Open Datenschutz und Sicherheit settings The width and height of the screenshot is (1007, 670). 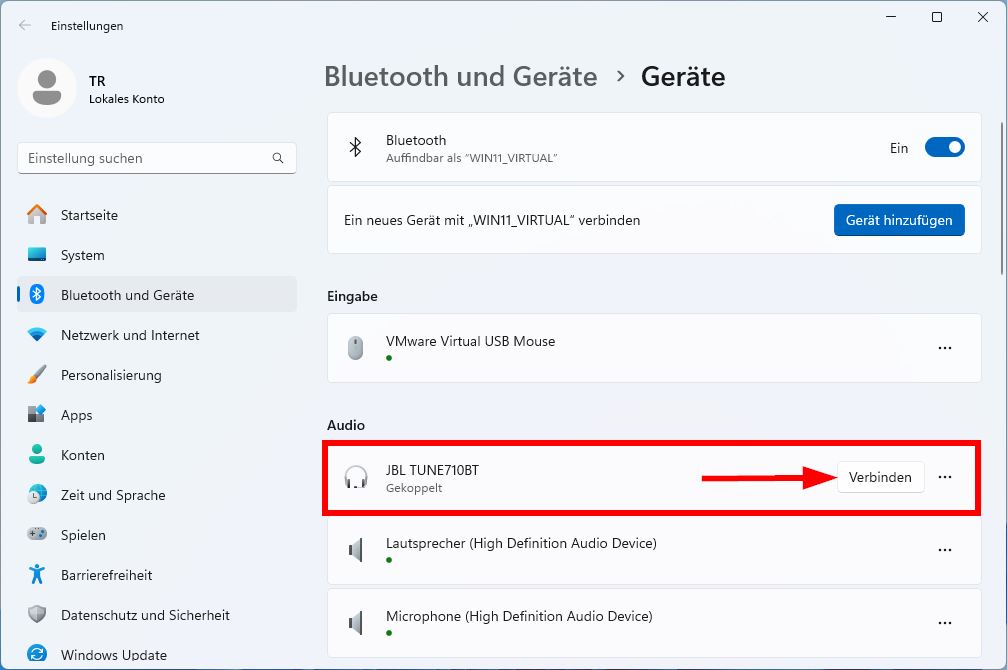[36, 615]
